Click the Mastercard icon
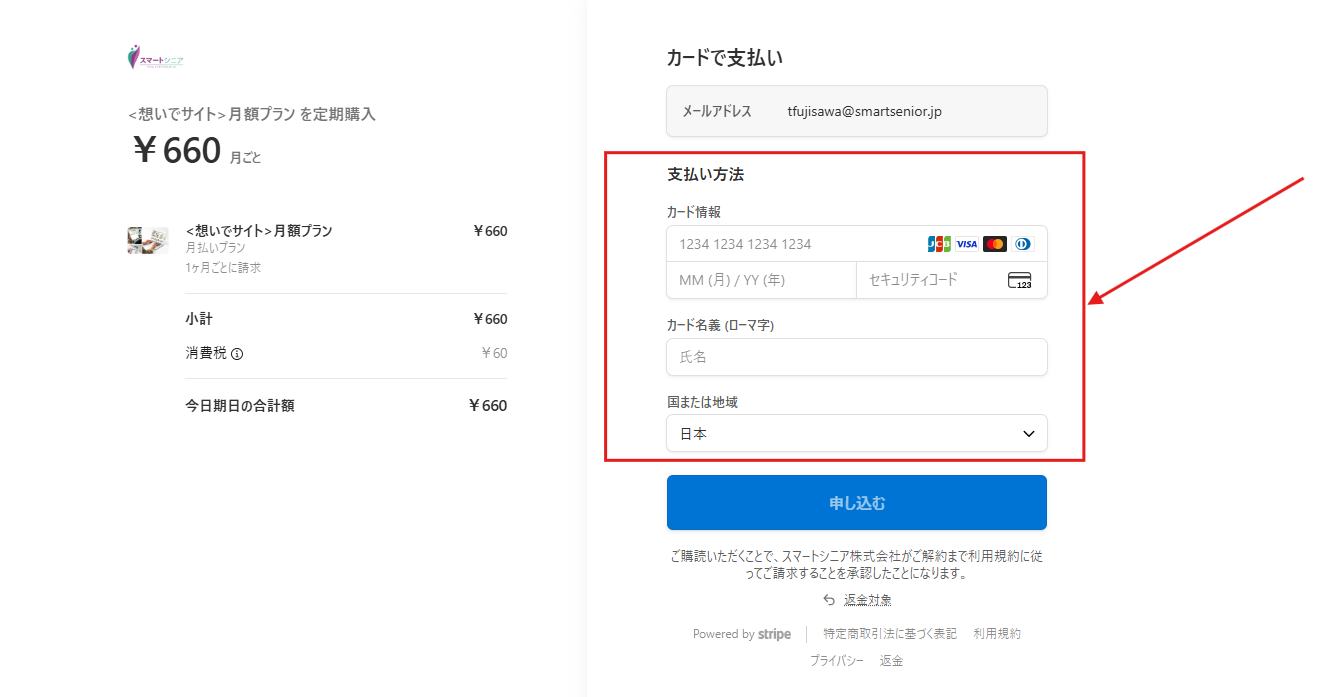The height and width of the screenshot is (697, 1328). pyautogui.click(x=994, y=244)
